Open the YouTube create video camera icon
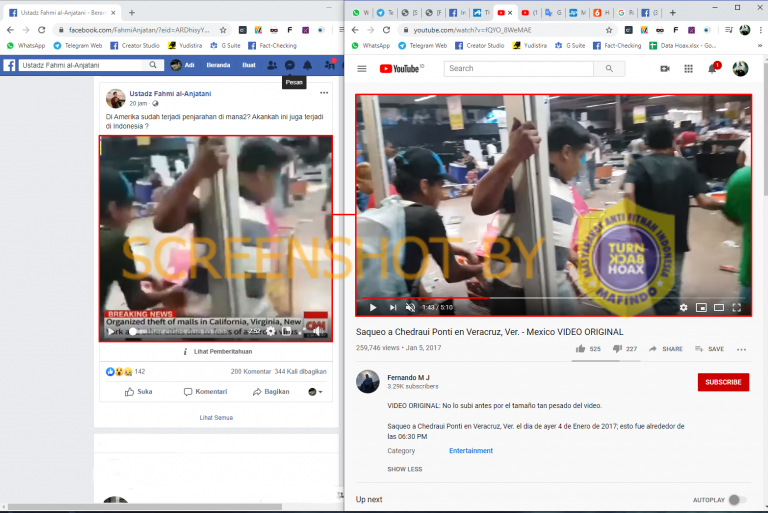This screenshot has height=513, width=768. (x=665, y=69)
